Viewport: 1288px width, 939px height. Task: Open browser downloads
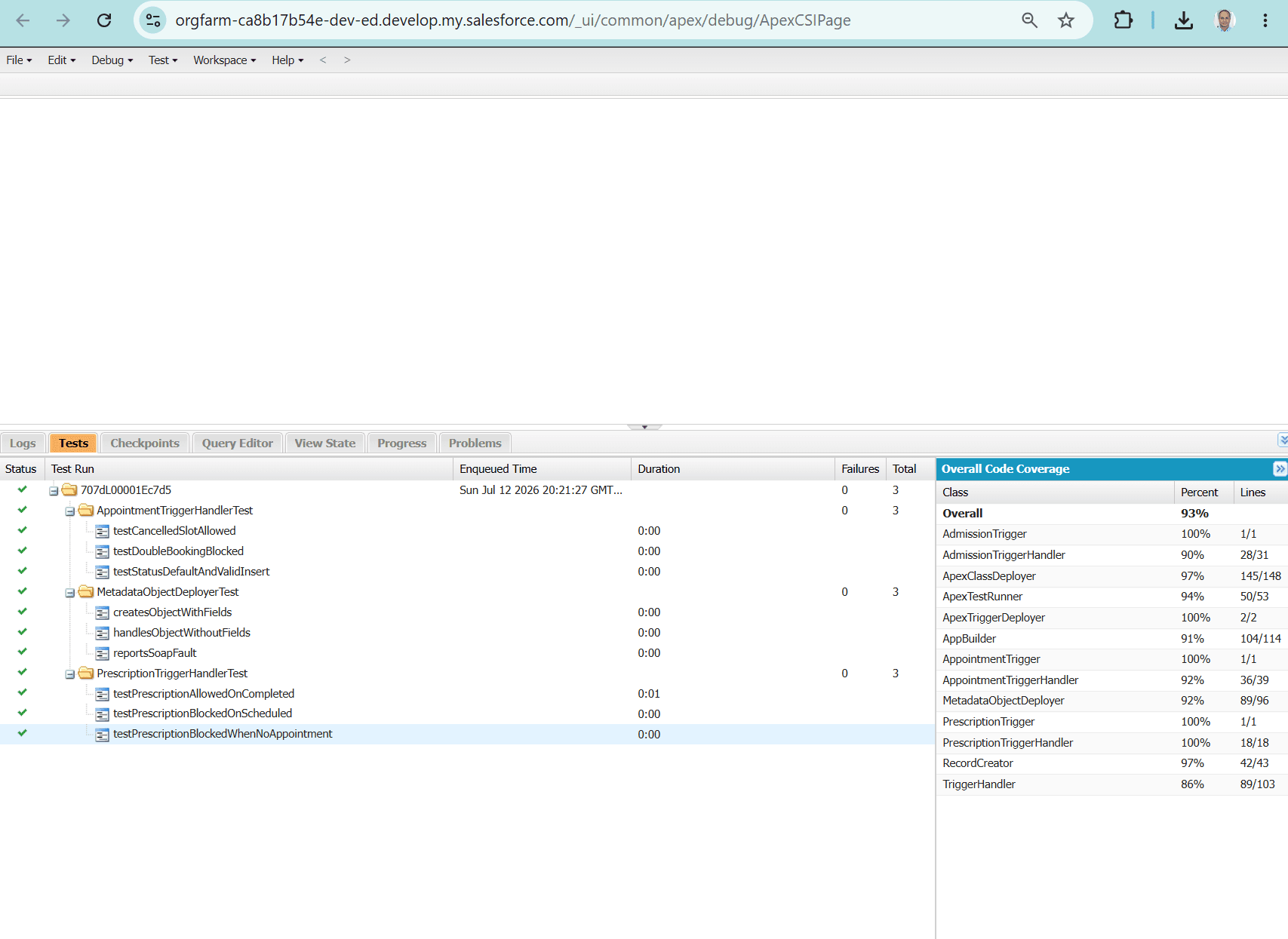click(1184, 20)
